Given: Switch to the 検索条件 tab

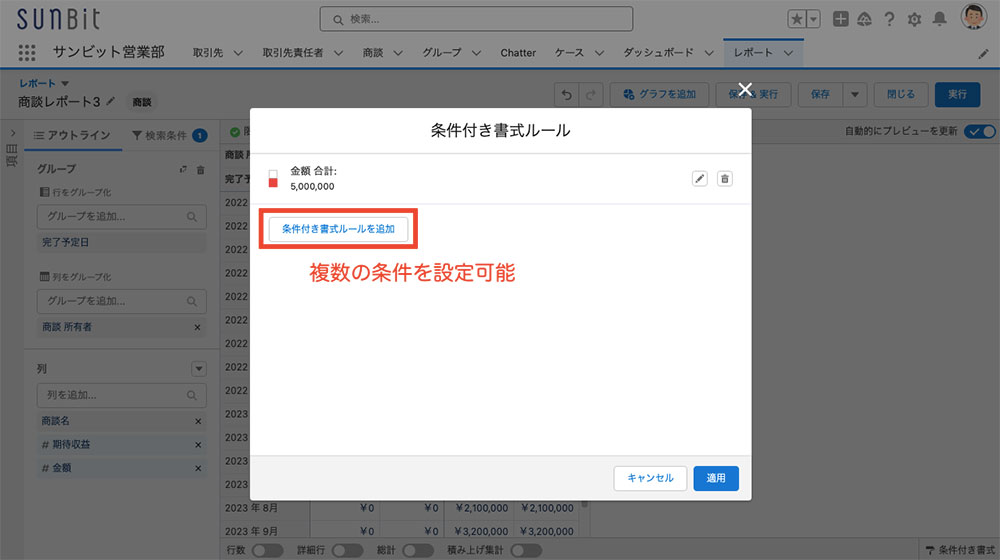Looking at the screenshot, I should tap(168, 135).
